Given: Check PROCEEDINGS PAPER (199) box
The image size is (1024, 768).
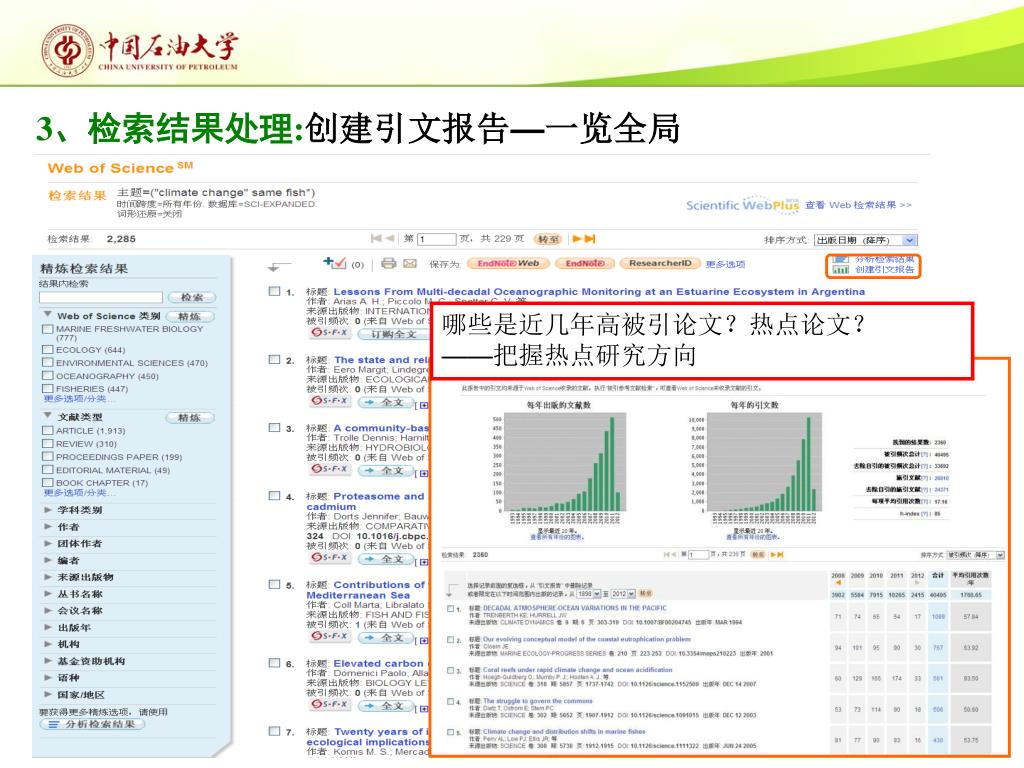Looking at the screenshot, I should point(47,456).
